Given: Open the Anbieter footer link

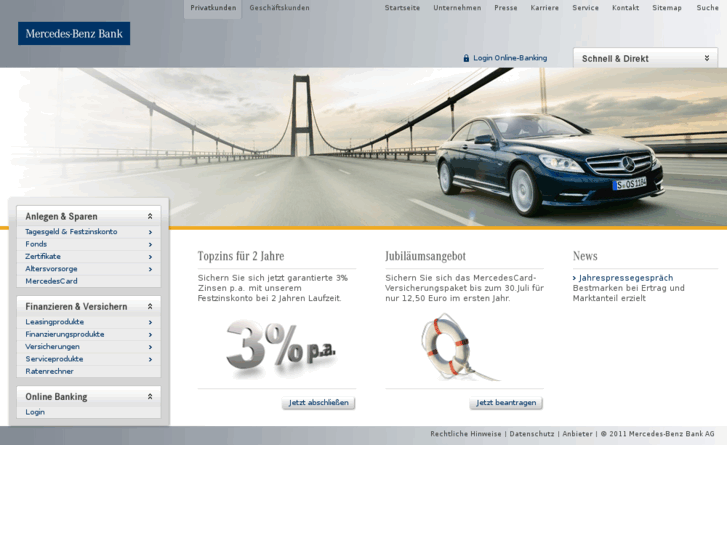Looking at the screenshot, I should coord(577,434).
